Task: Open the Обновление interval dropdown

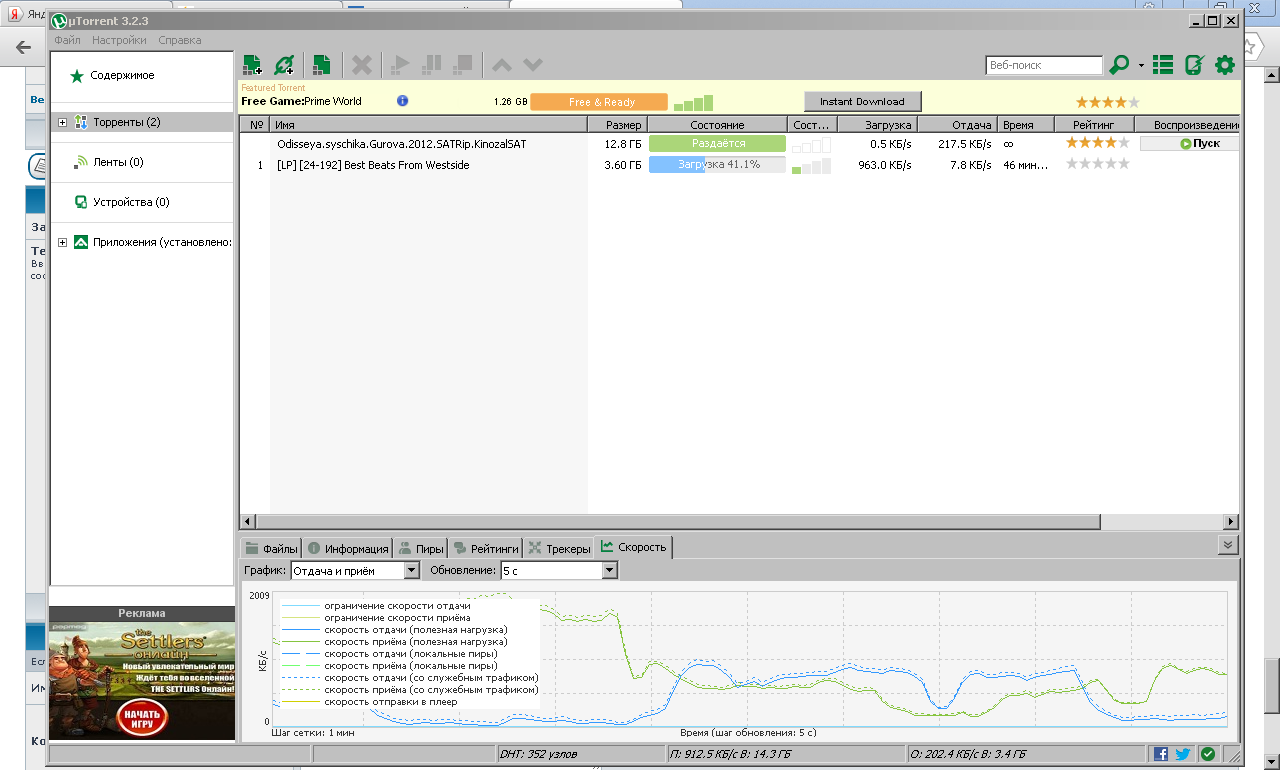Action: [x=559, y=570]
